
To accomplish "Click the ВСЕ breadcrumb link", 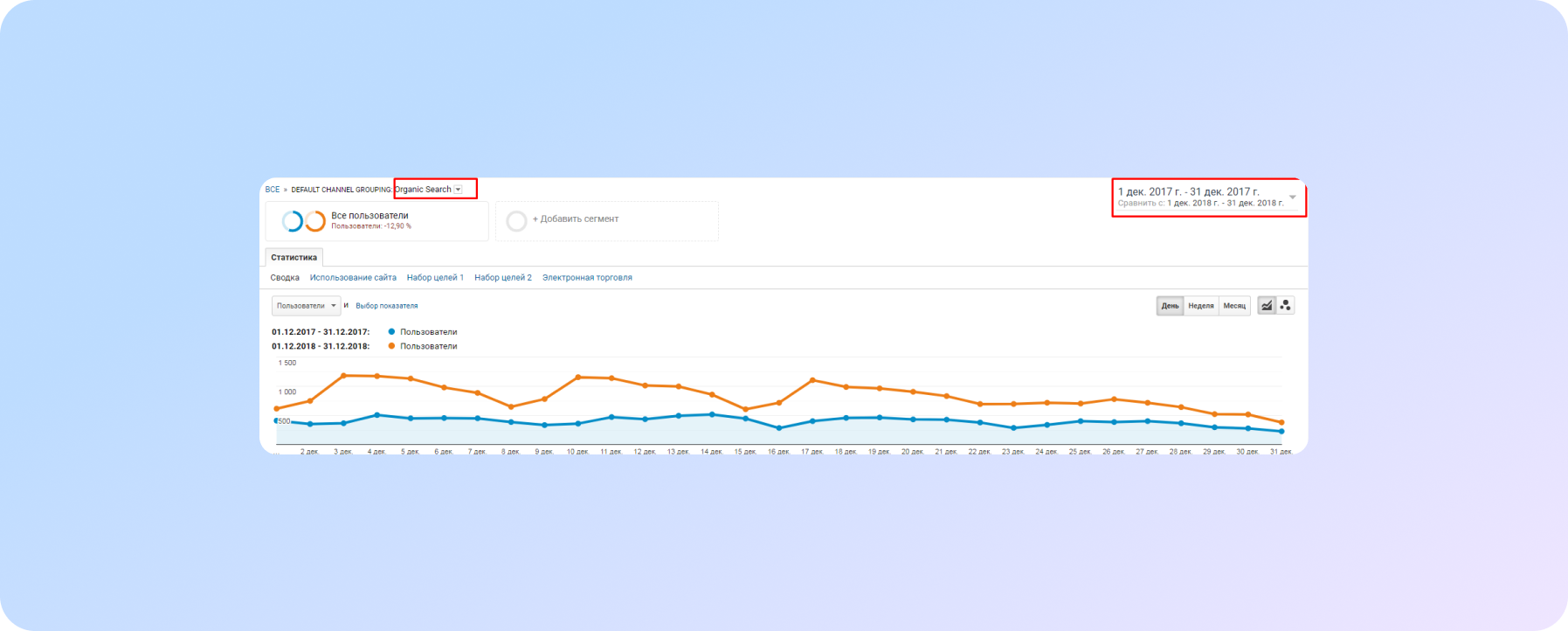I will tap(273, 190).
